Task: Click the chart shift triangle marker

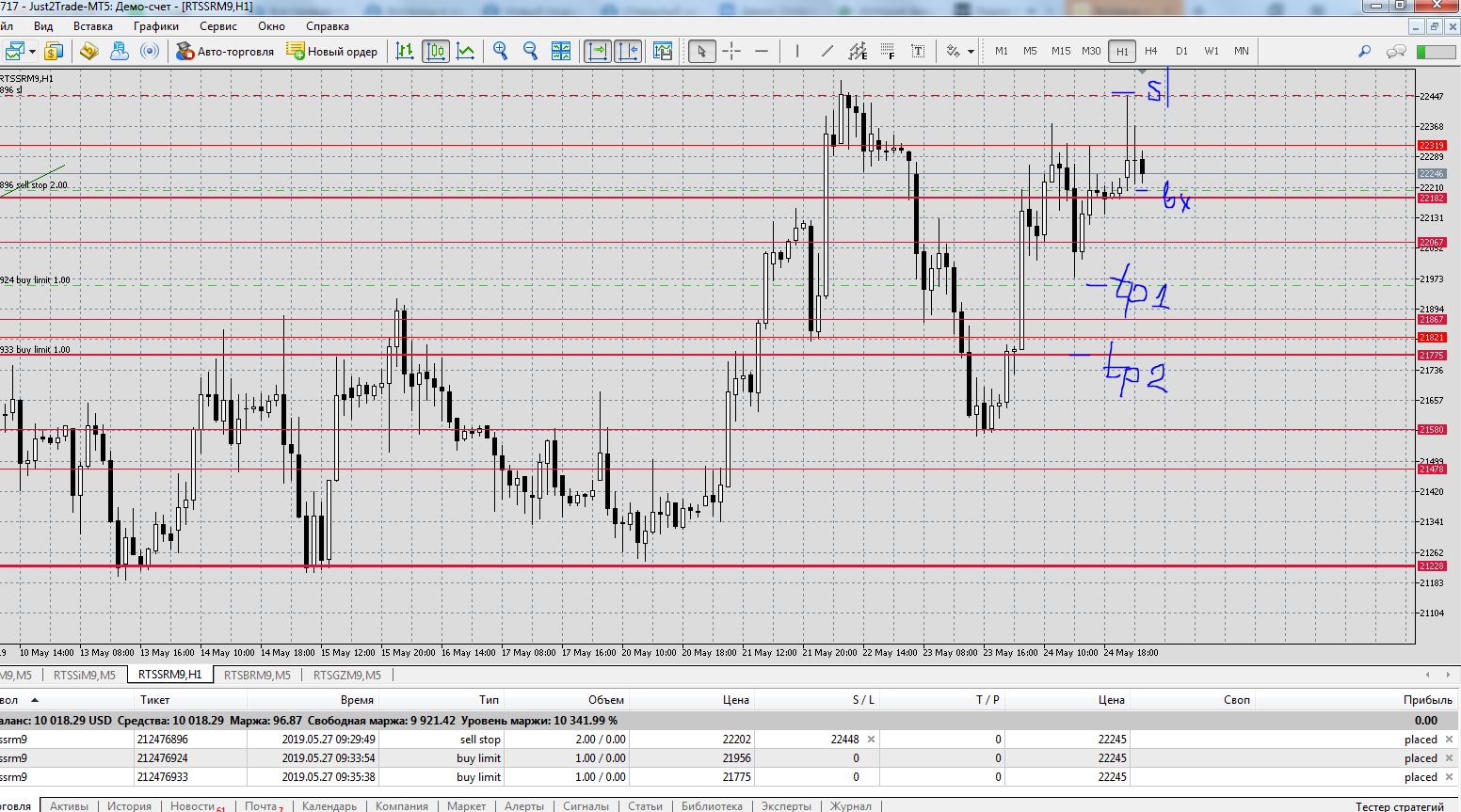Action: click(1142, 72)
